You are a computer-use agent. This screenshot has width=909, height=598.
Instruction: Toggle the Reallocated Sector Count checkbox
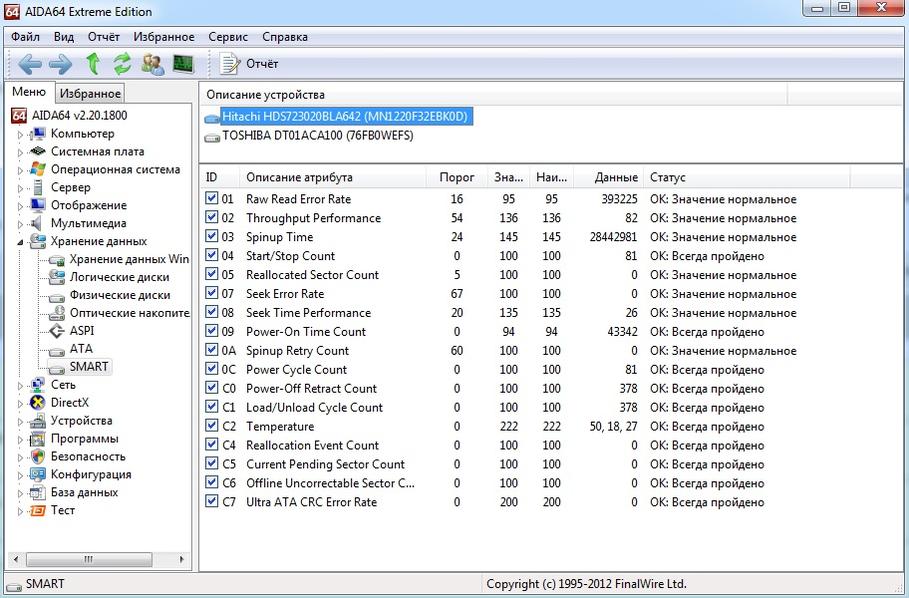point(212,275)
